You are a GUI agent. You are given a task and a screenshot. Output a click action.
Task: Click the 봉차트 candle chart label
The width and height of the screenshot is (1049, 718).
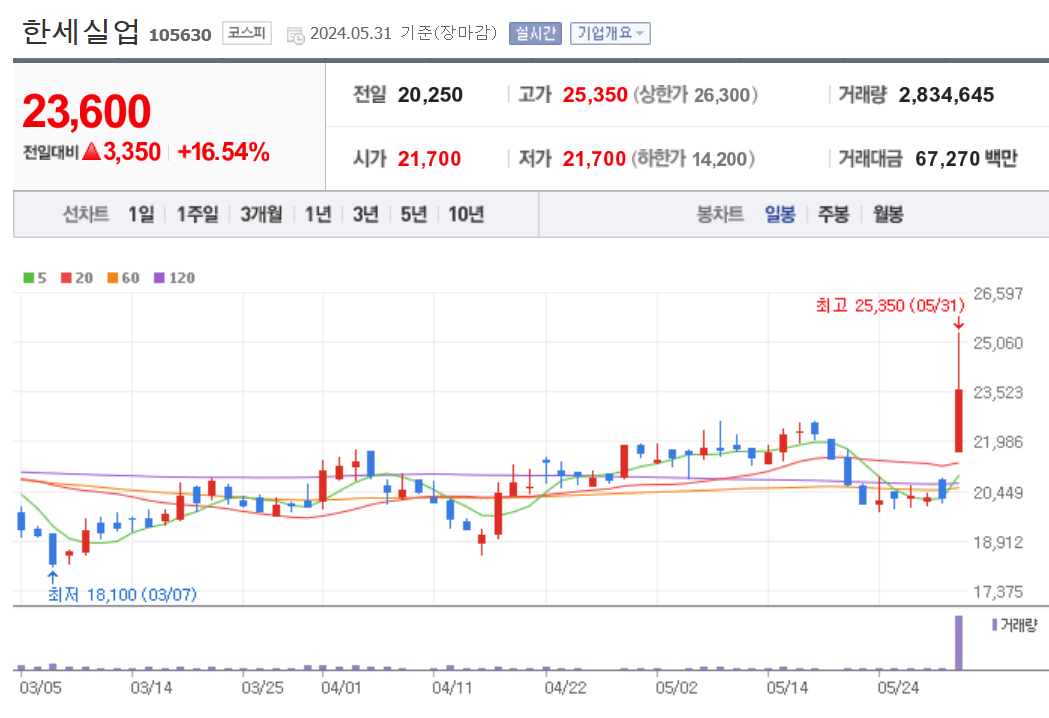720,214
